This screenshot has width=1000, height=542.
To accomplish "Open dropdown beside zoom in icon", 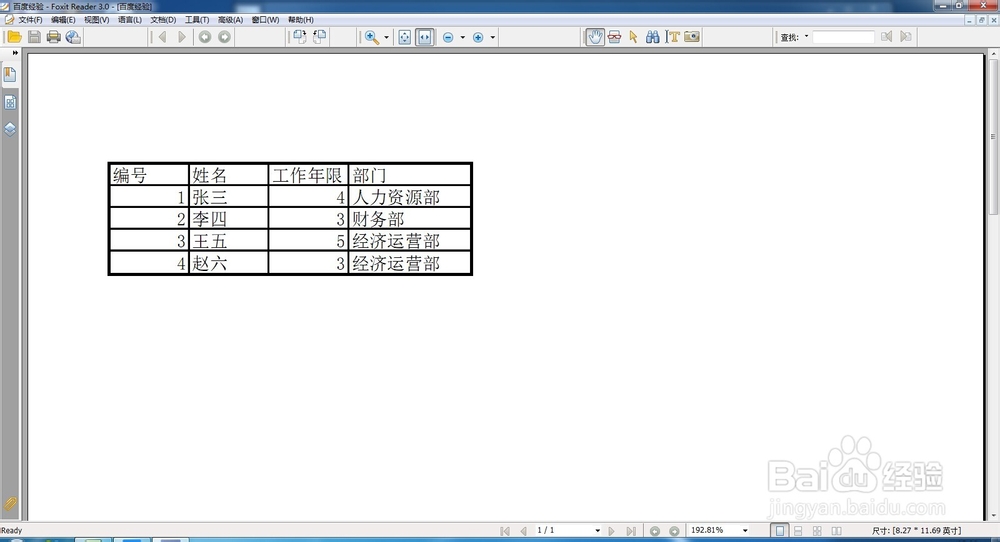I will click(x=493, y=38).
